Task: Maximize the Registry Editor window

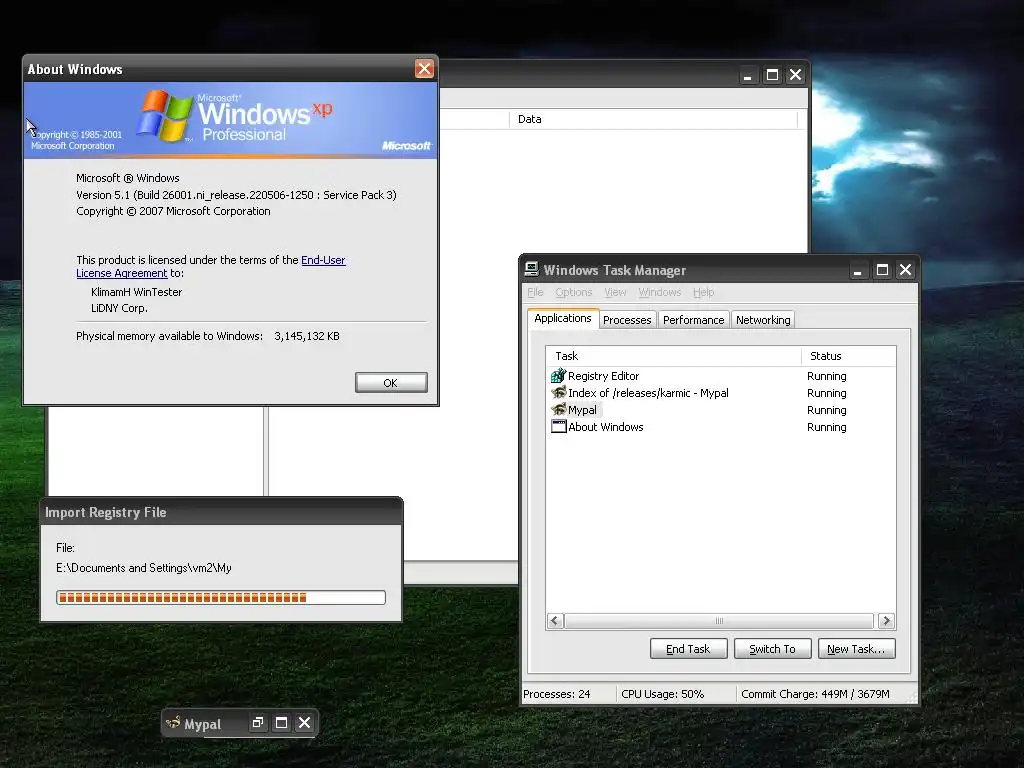Action: 772,75
